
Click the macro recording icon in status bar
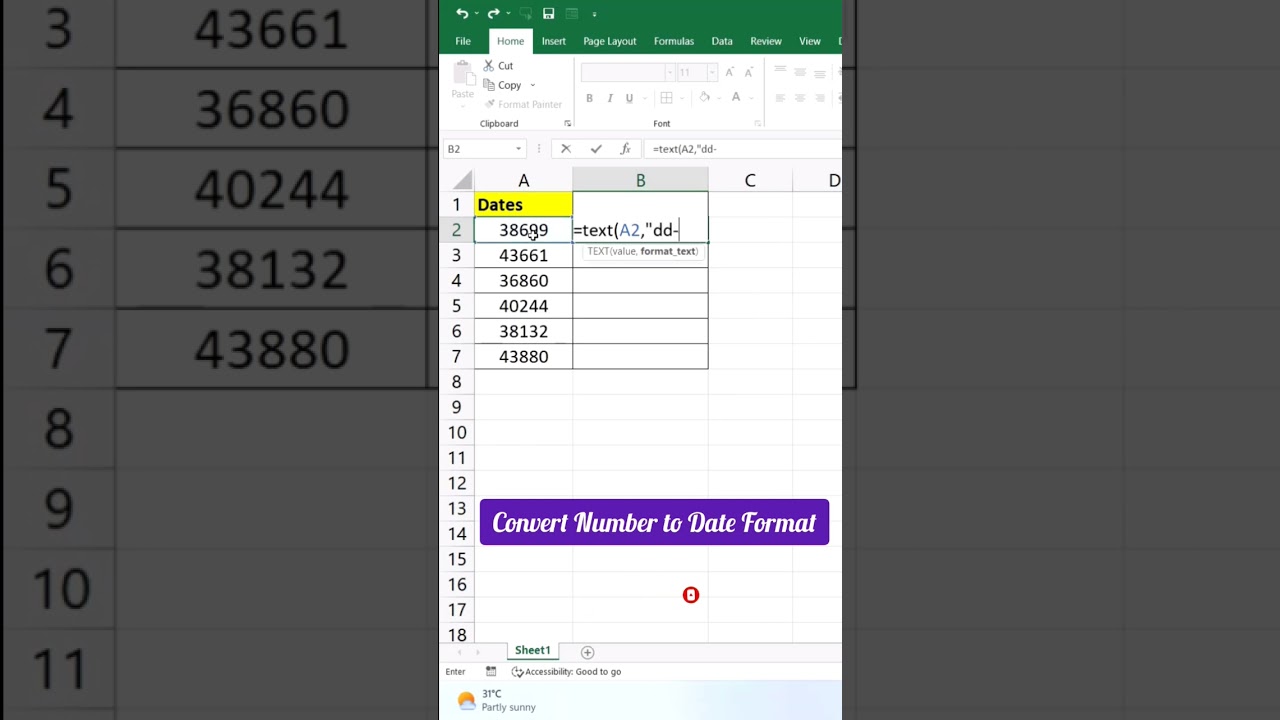coord(491,672)
